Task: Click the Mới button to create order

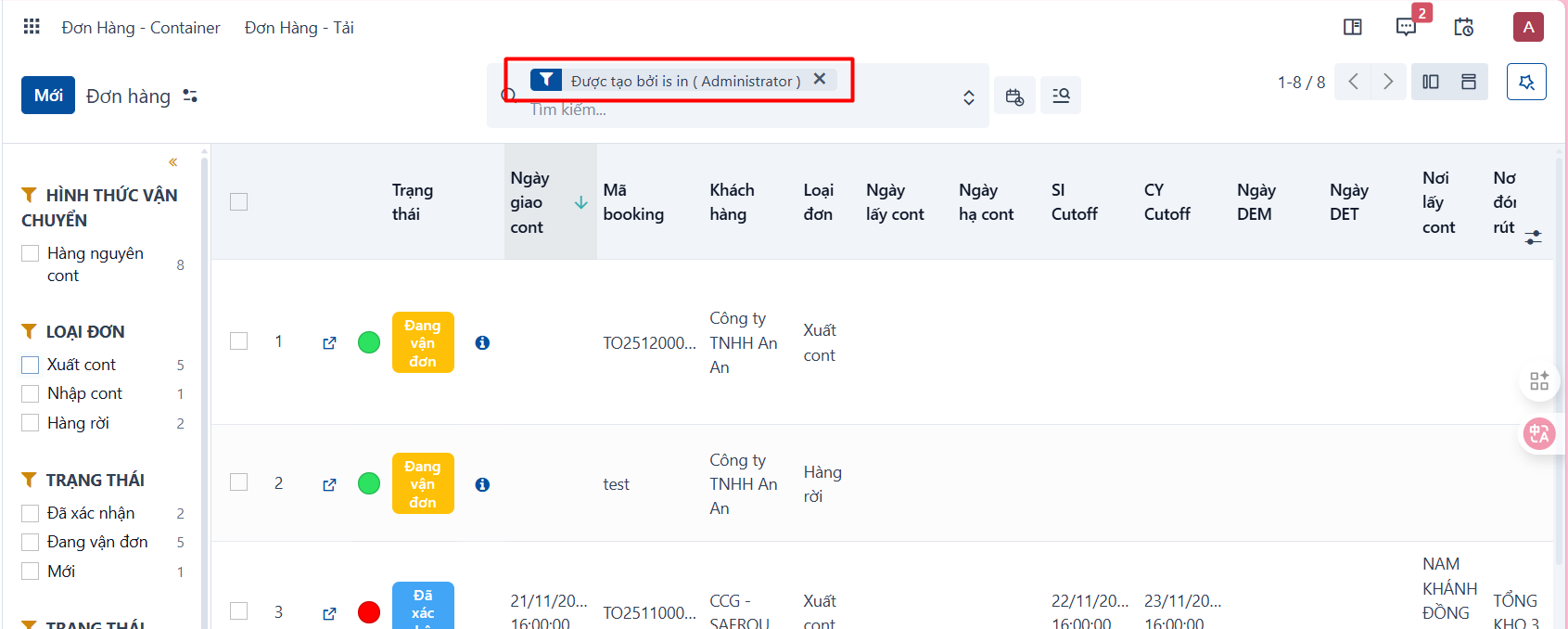Action: [48, 96]
